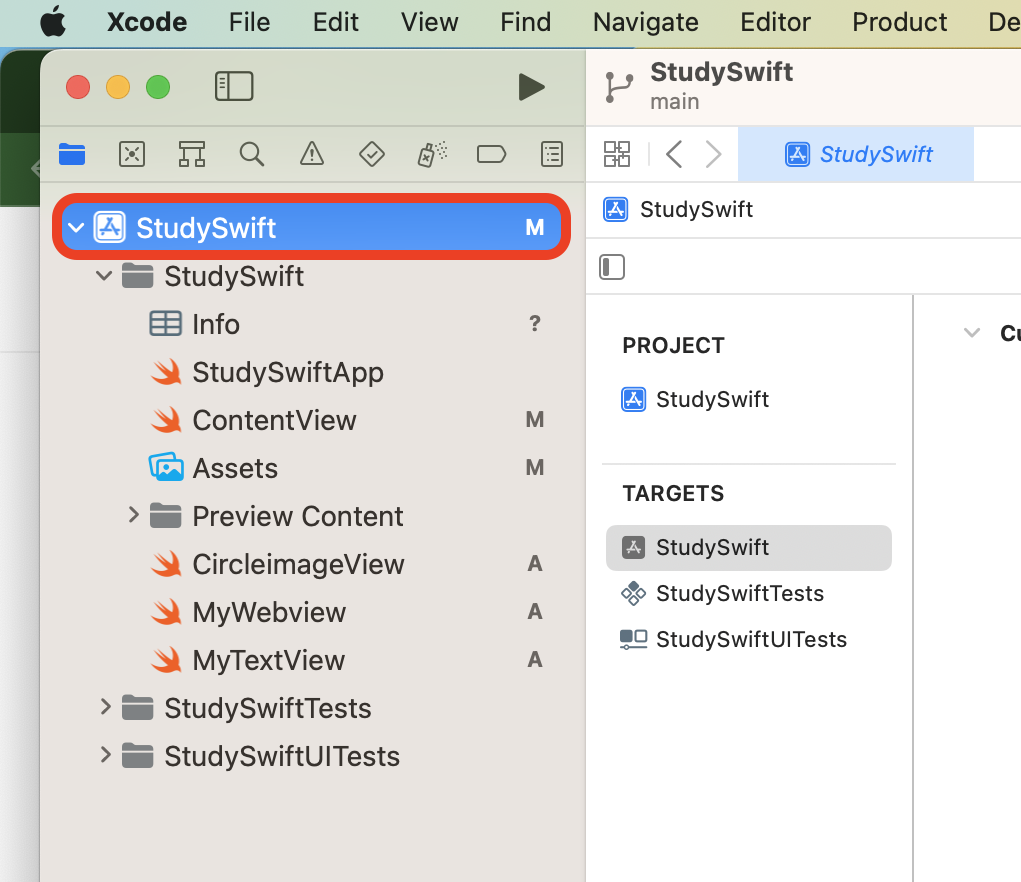Open the MyWebview swift file

point(269,613)
